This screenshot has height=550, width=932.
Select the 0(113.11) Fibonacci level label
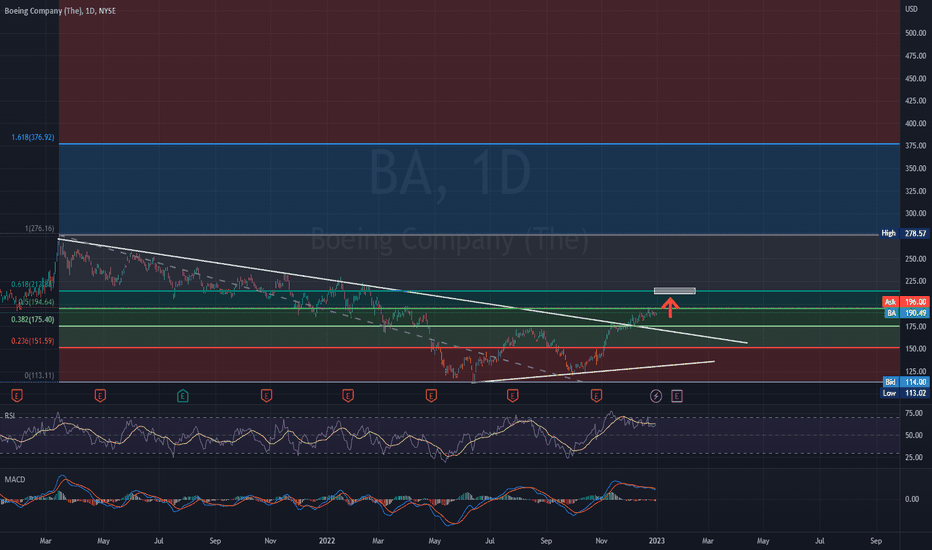pyautogui.click(x=39, y=376)
